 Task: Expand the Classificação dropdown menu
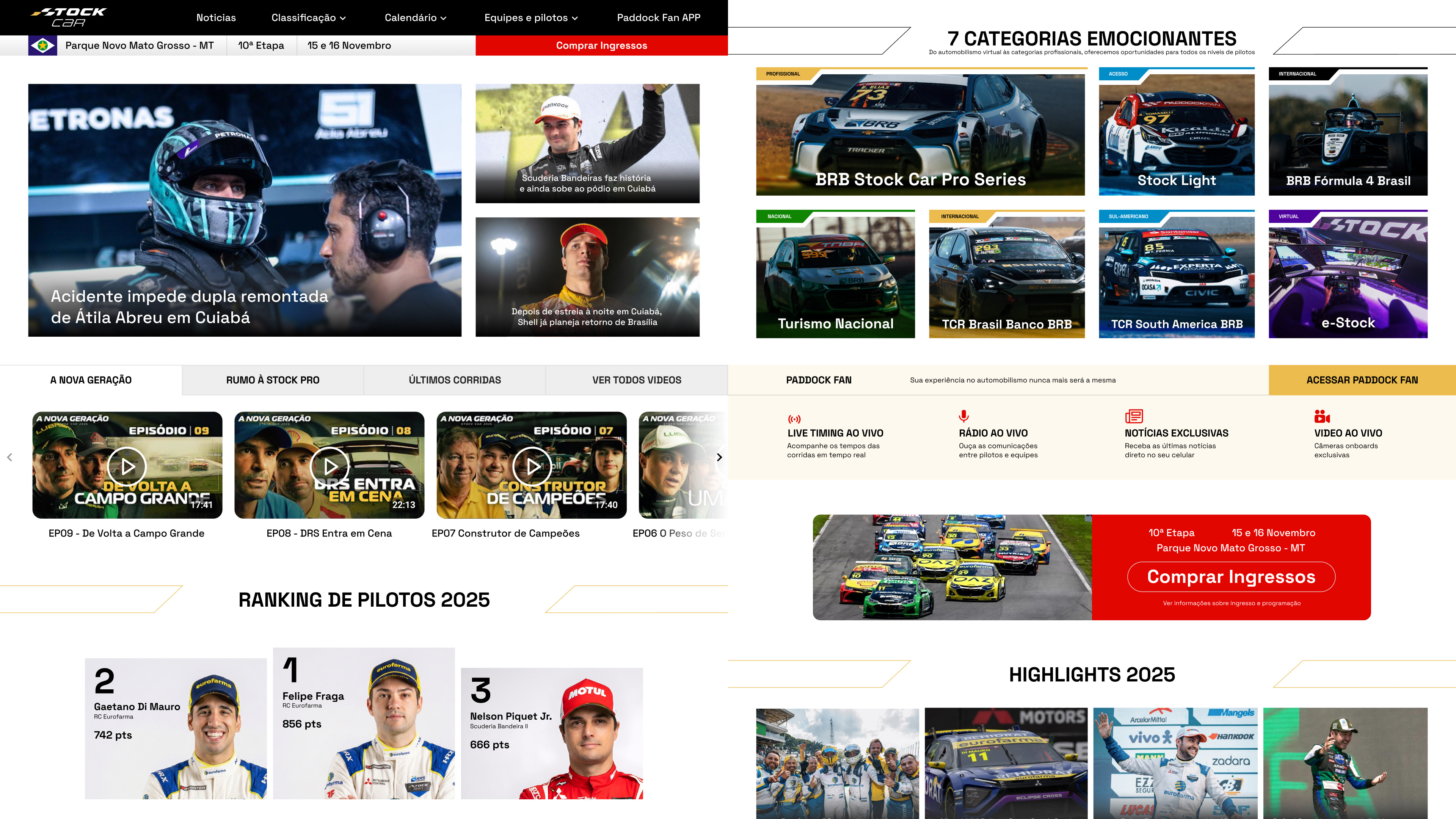tap(309, 17)
